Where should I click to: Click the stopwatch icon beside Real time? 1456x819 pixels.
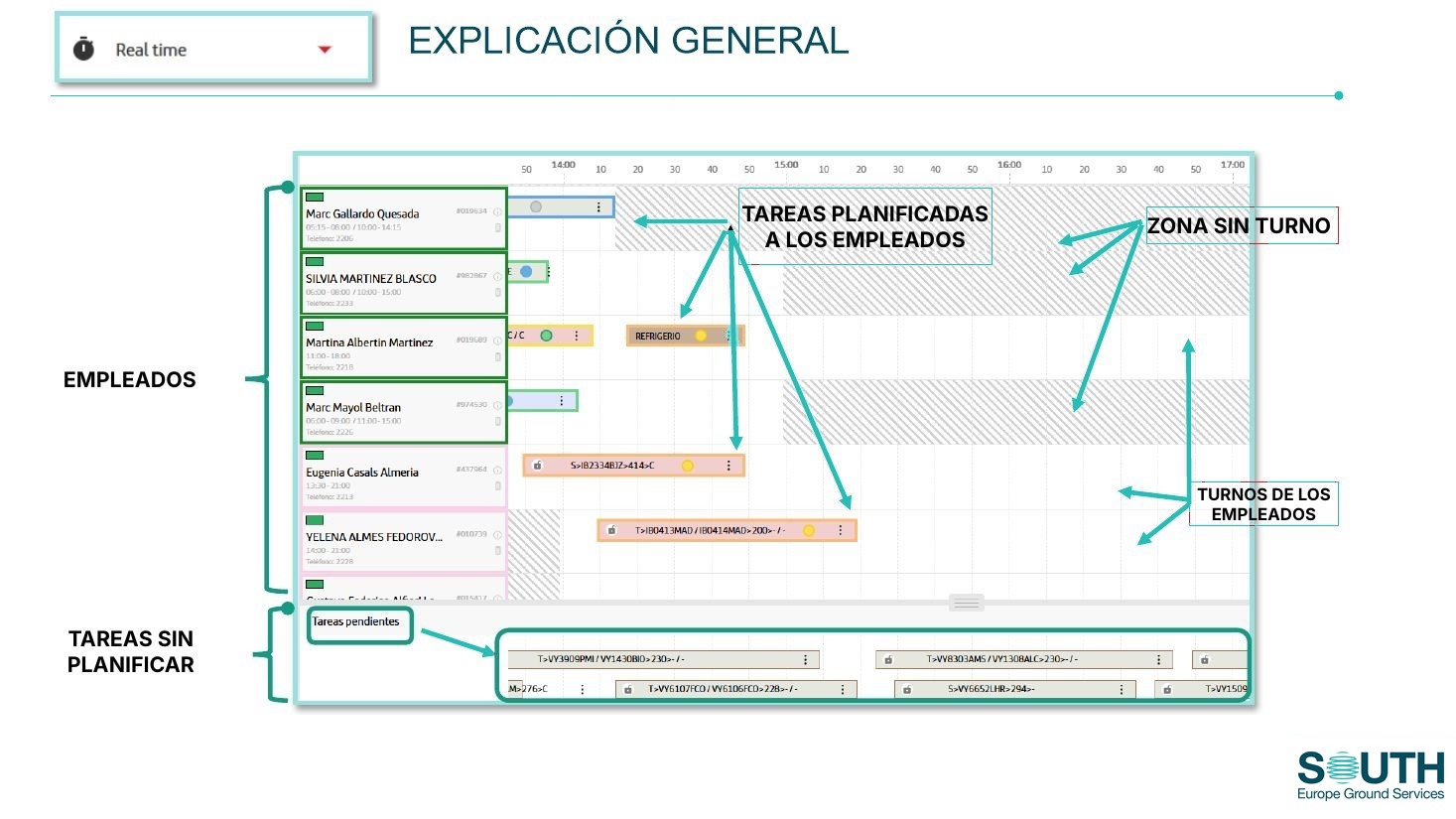click(84, 49)
